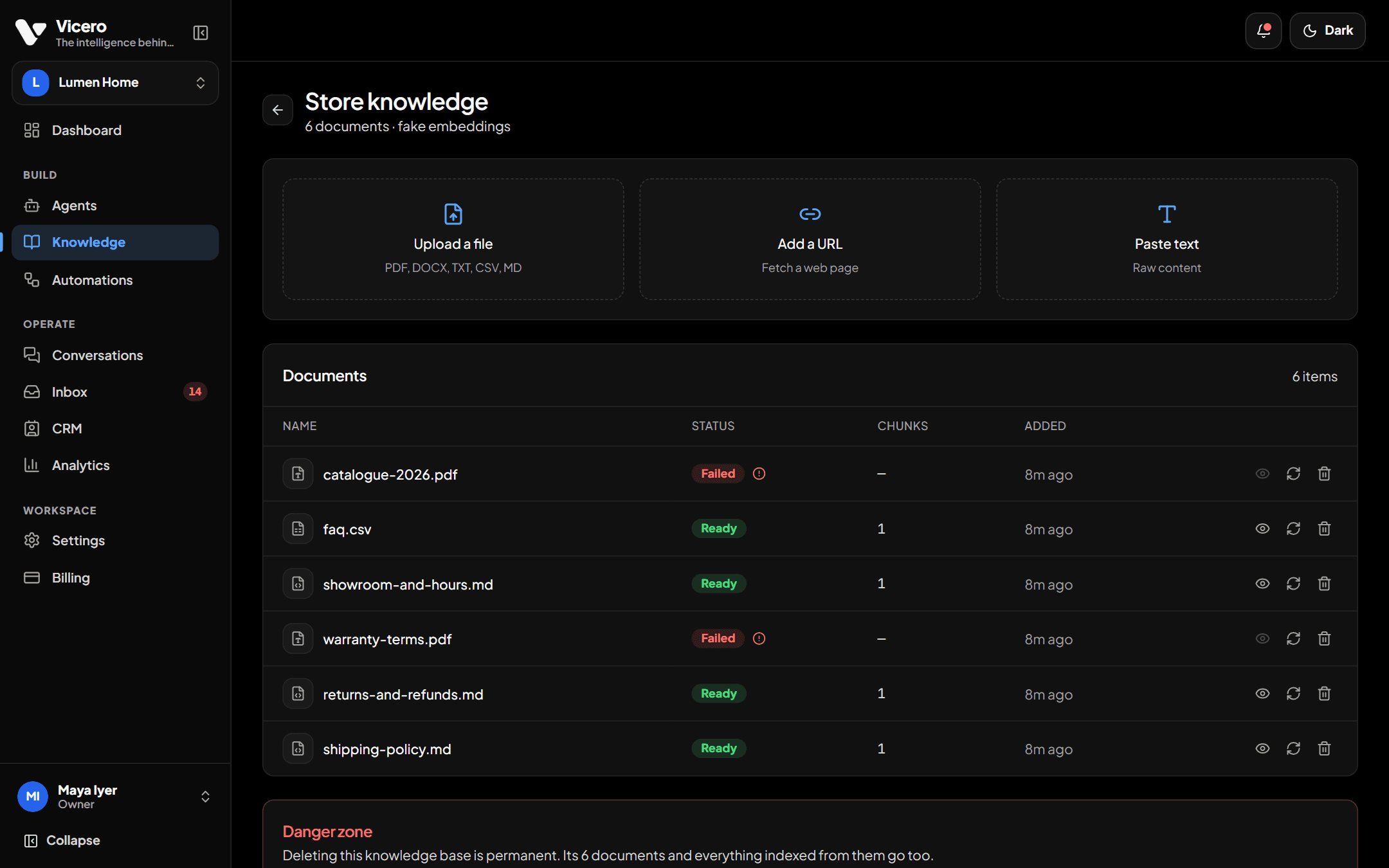
Task: Preview returns-and-refunds.md with eye icon
Action: pyautogui.click(x=1262, y=694)
